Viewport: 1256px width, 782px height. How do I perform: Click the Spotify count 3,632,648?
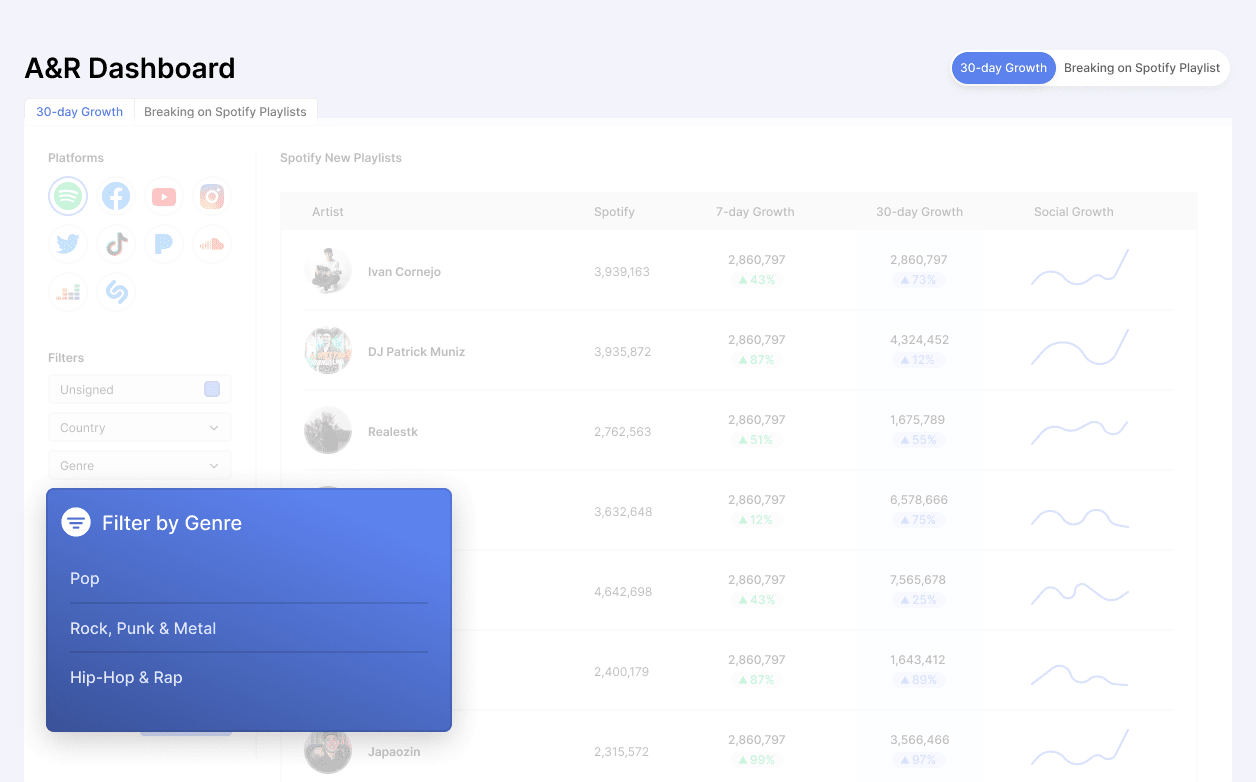622,512
